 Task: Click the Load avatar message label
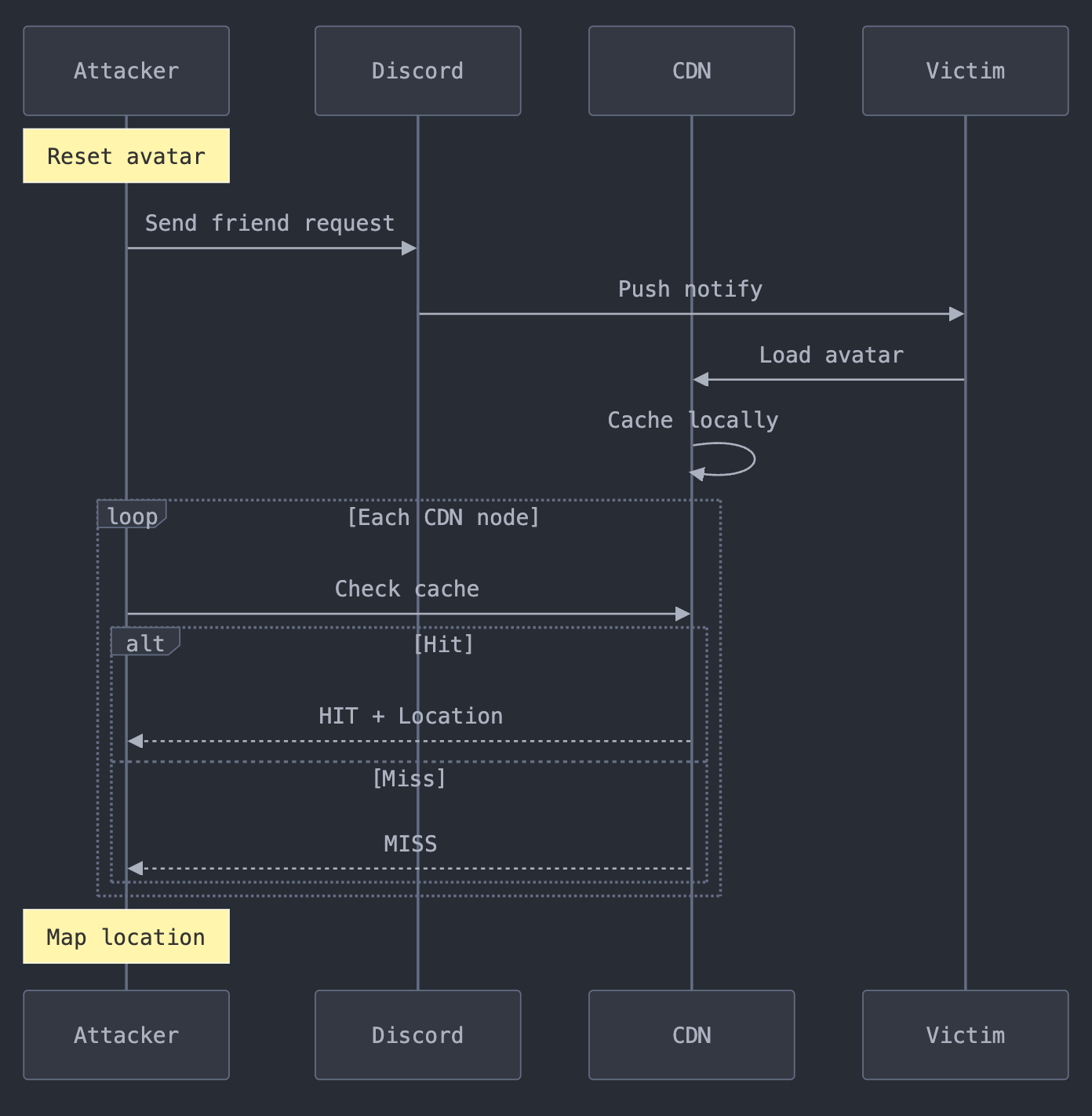tap(831, 356)
